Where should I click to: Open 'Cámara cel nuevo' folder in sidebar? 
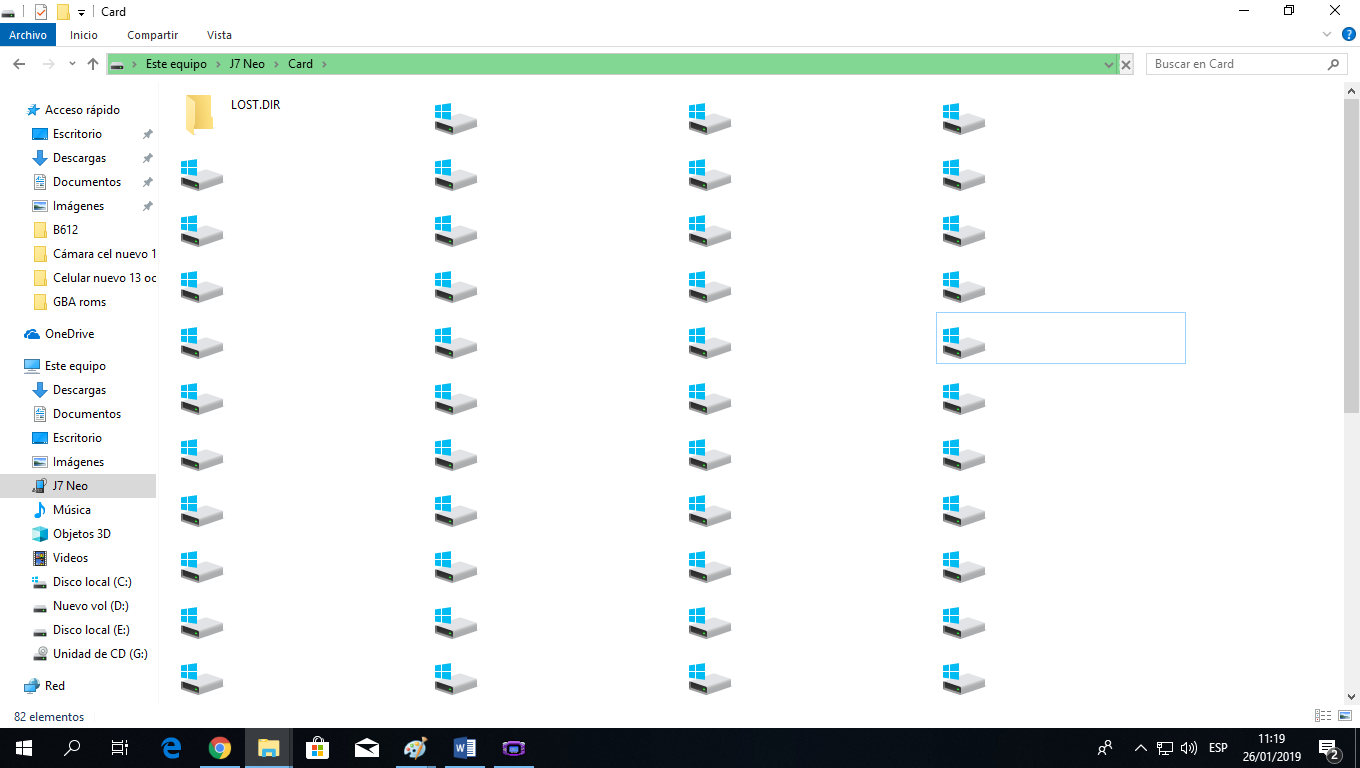[x=104, y=254]
